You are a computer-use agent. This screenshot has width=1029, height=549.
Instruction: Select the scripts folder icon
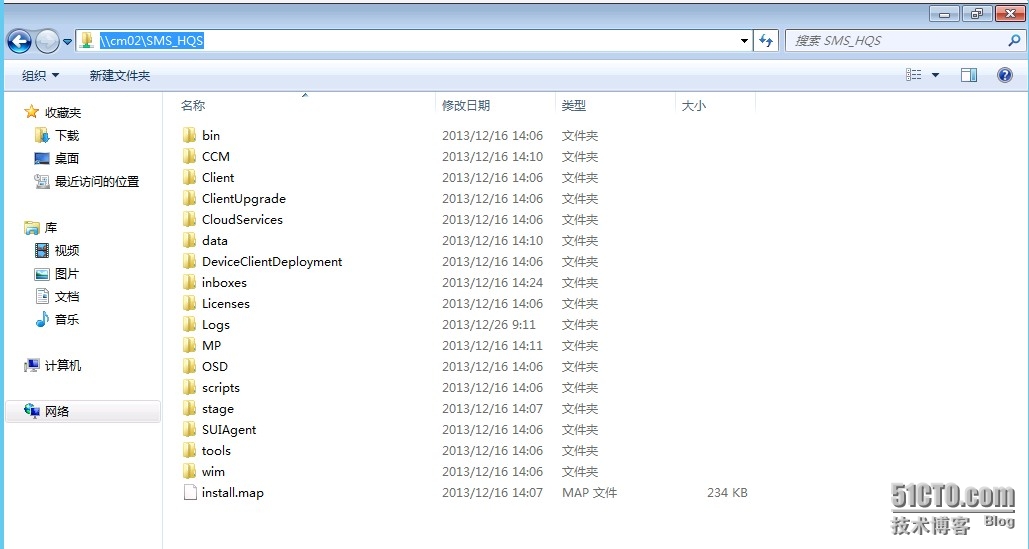pos(189,387)
